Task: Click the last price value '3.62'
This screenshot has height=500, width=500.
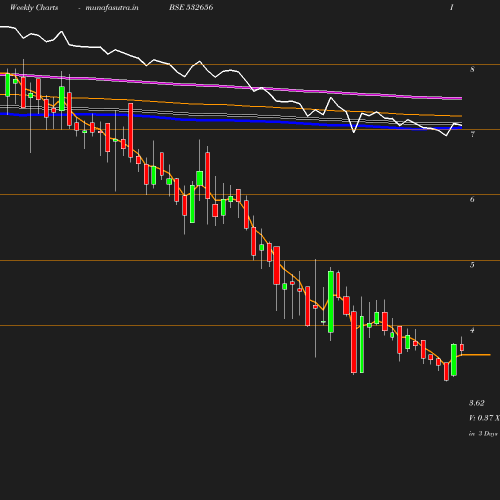Action: [x=477, y=403]
